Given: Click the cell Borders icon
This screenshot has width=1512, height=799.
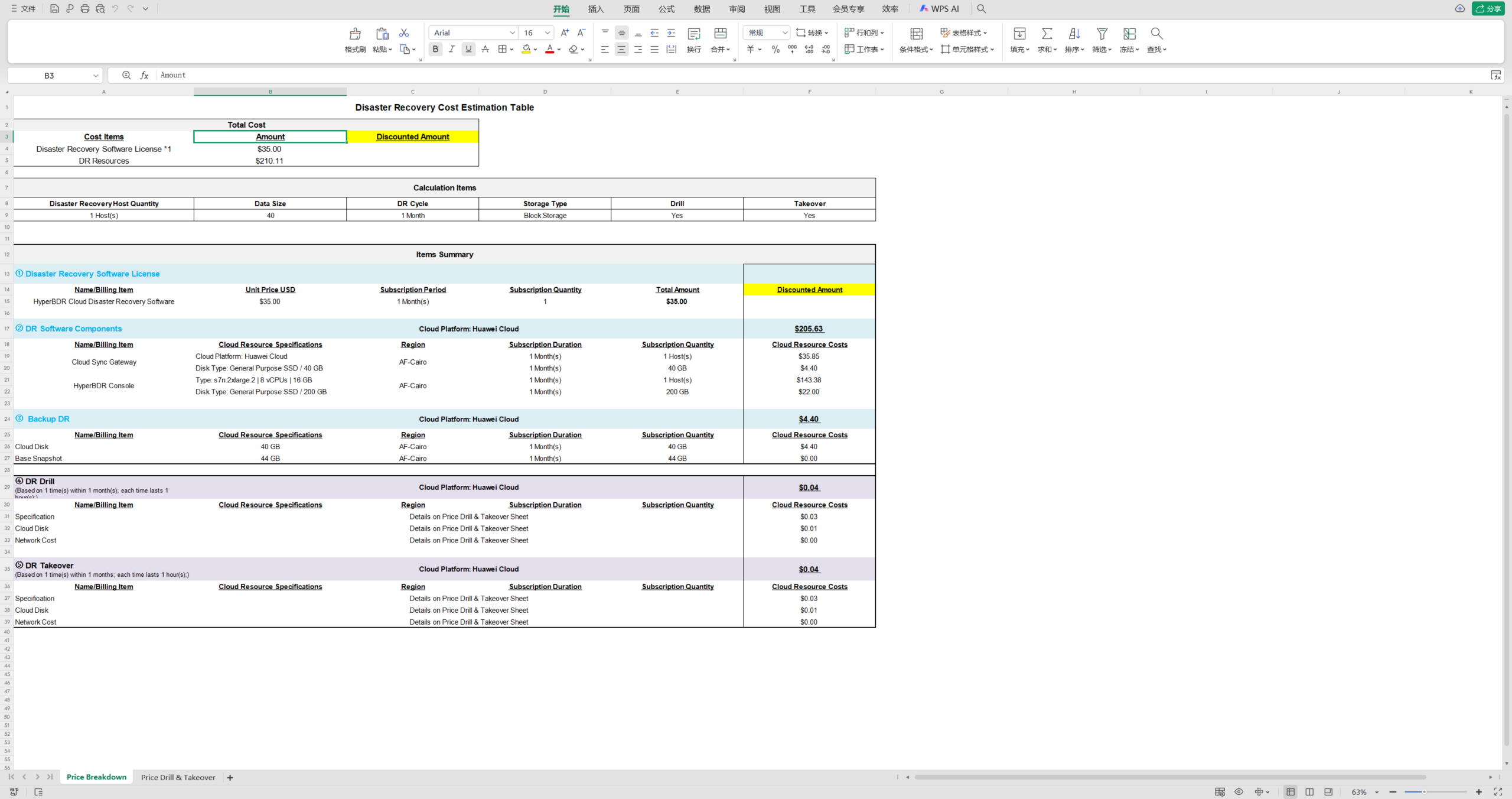Looking at the screenshot, I should tap(502, 50).
